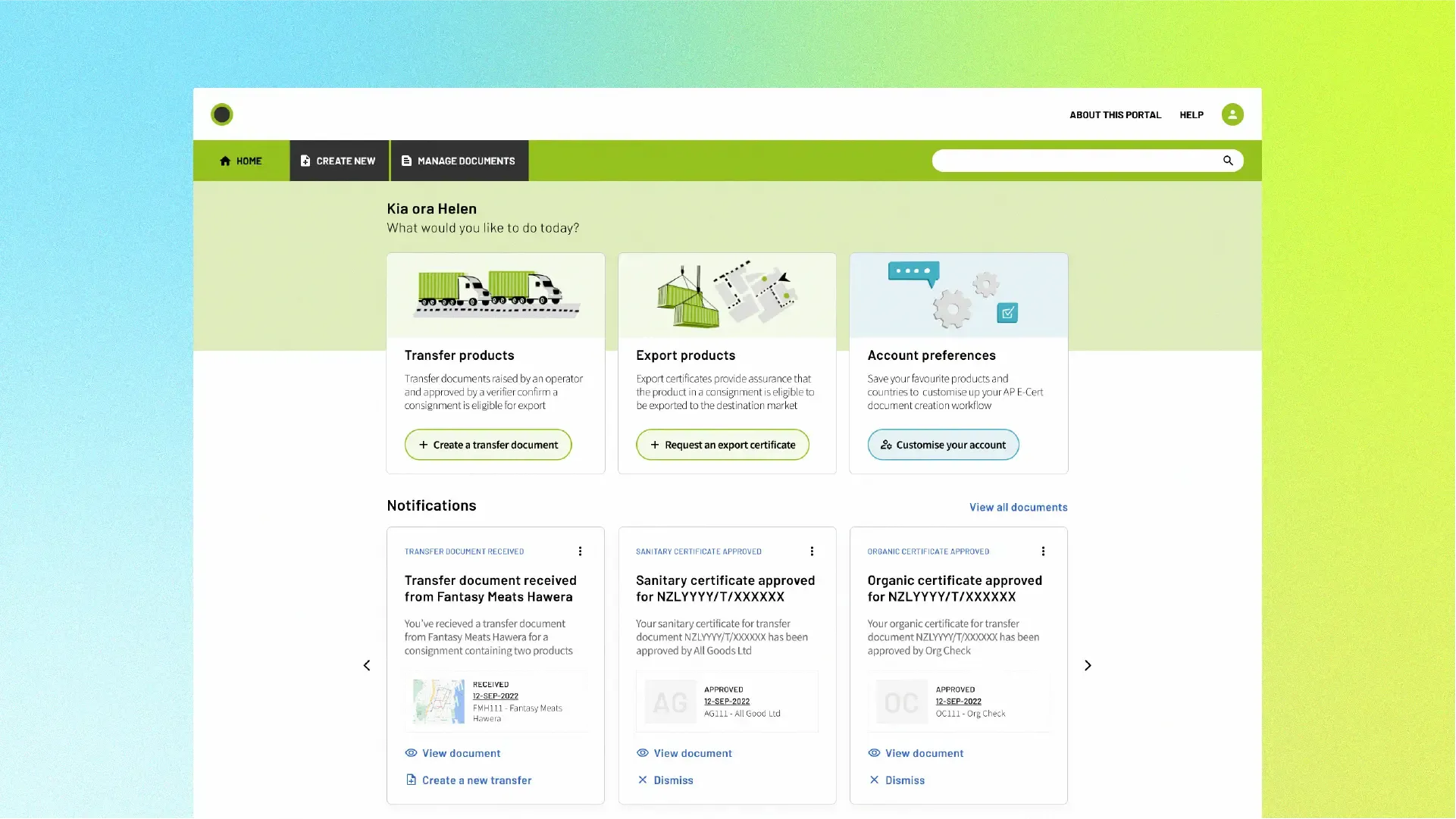Click the 'Kia ora Helen' greeting
The width and height of the screenshot is (1456, 819).
pos(431,208)
